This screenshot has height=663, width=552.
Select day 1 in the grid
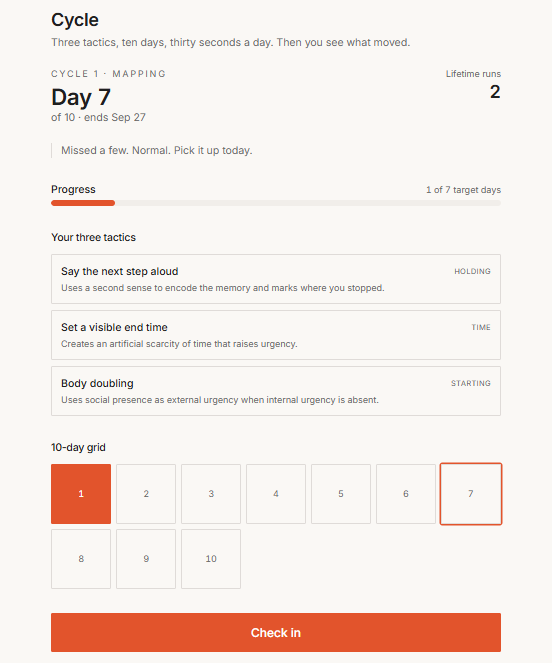click(81, 494)
